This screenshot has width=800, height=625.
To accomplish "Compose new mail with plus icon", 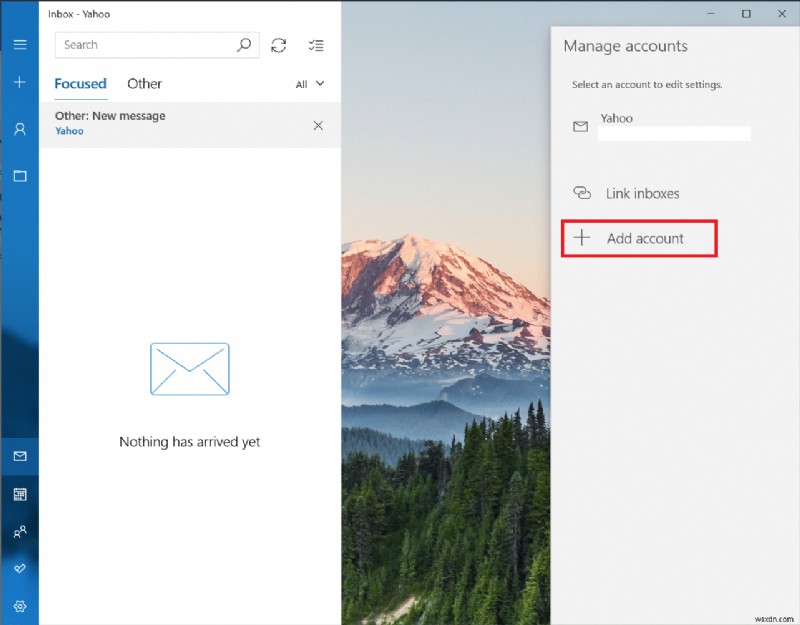I will pos(20,82).
